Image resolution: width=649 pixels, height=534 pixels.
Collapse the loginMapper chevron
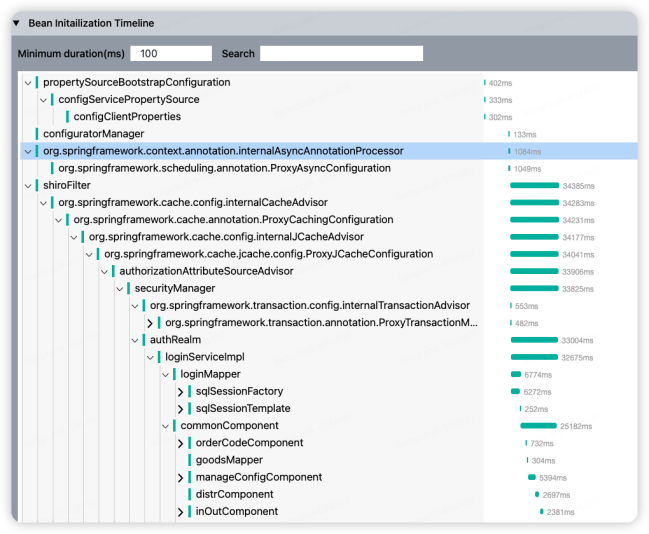click(x=166, y=375)
